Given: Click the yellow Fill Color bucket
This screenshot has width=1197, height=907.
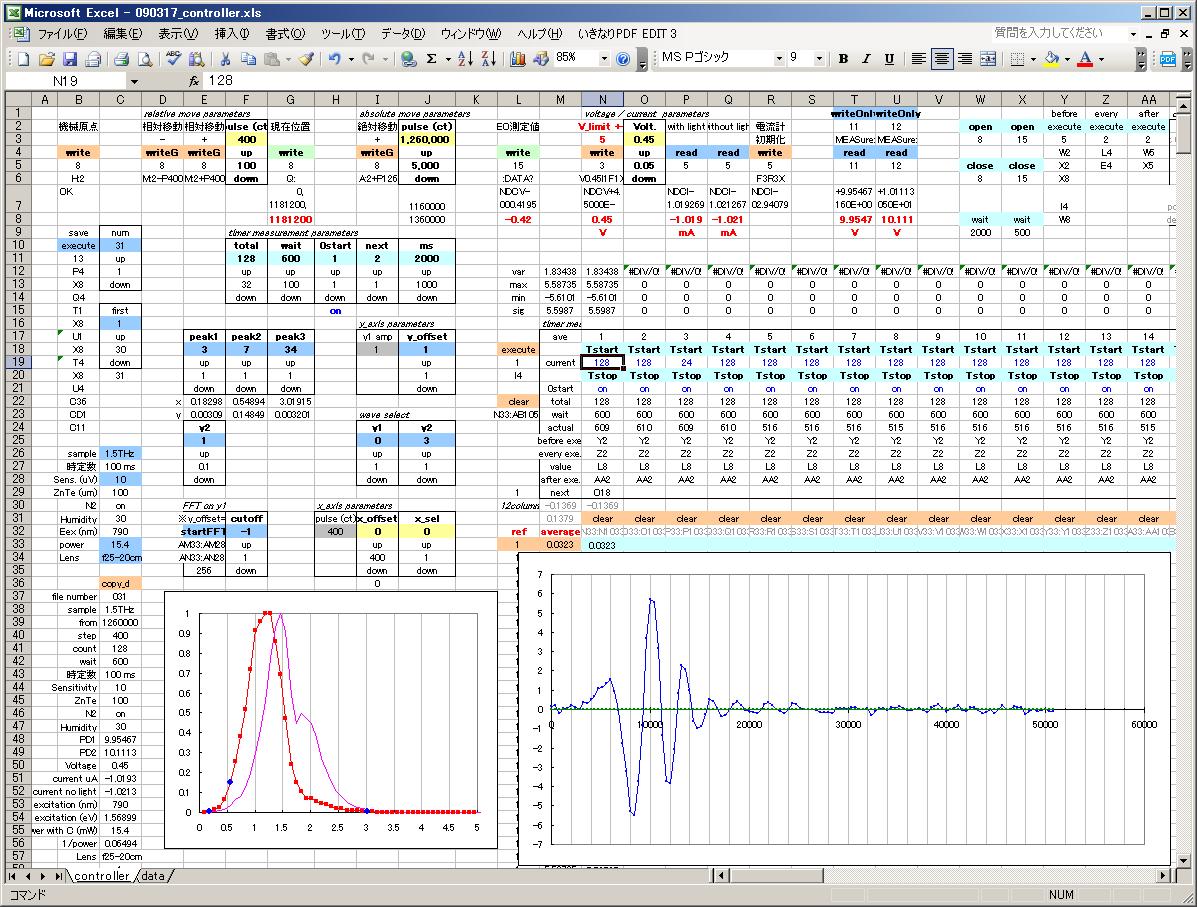Looking at the screenshot, I should point(1051,59).
